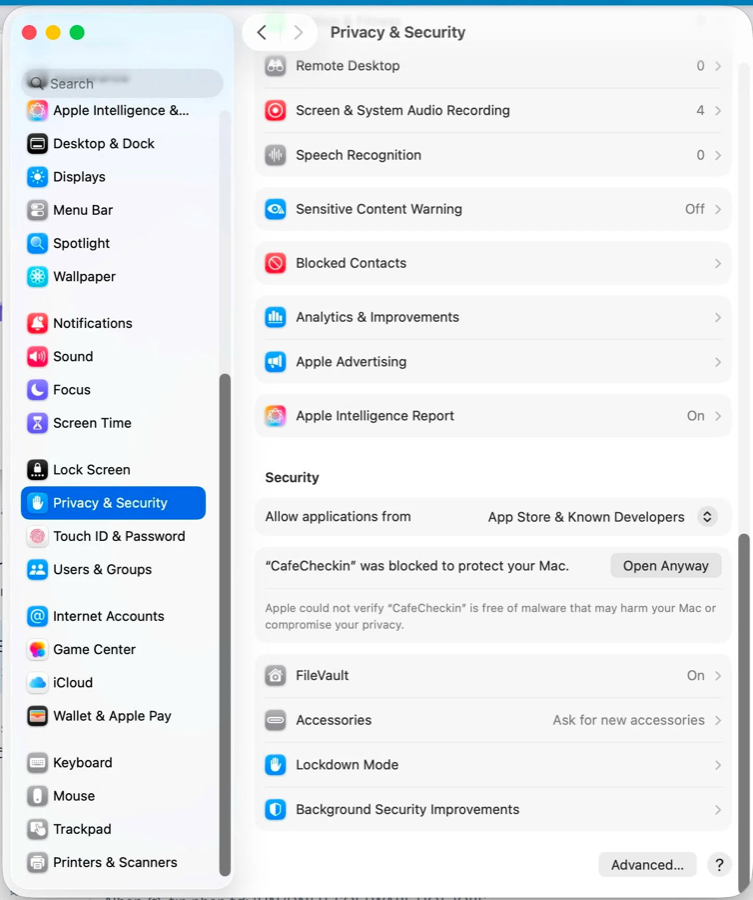Click the Wallet & Apple Pay icon

point(37,716)
